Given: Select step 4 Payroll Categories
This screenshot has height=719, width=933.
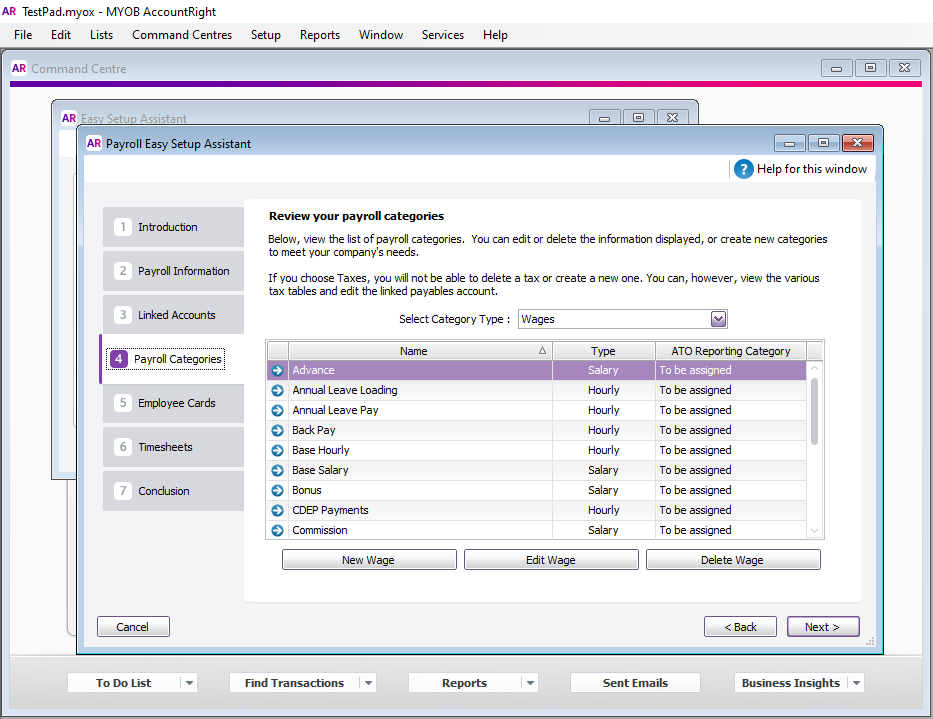Looking at the screenshot, I should 172,359.
